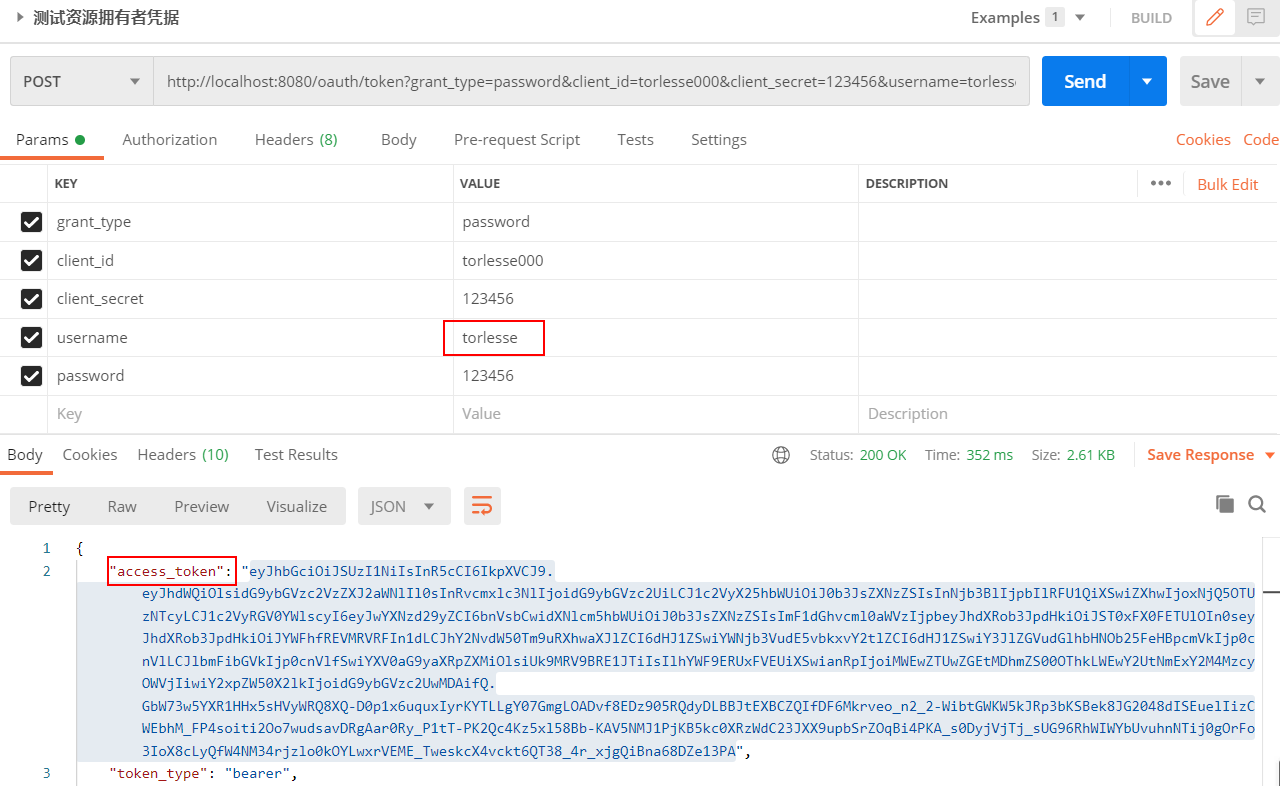
Task: Open the three-dots column options
Action: pyautogui.click(x=1160, y=183)
